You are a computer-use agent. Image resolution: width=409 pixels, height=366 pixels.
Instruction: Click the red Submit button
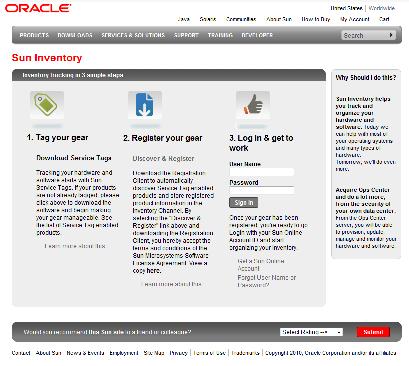point(373,332)
